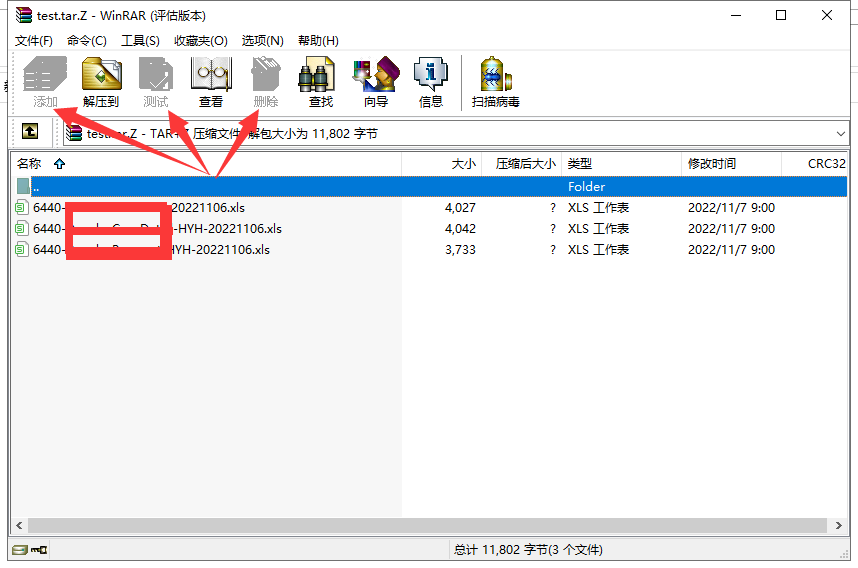Click the Delete (删除) toolbar icon
Image resolution: width=858 pixels, height=568 pixels.
pos(266,81)
